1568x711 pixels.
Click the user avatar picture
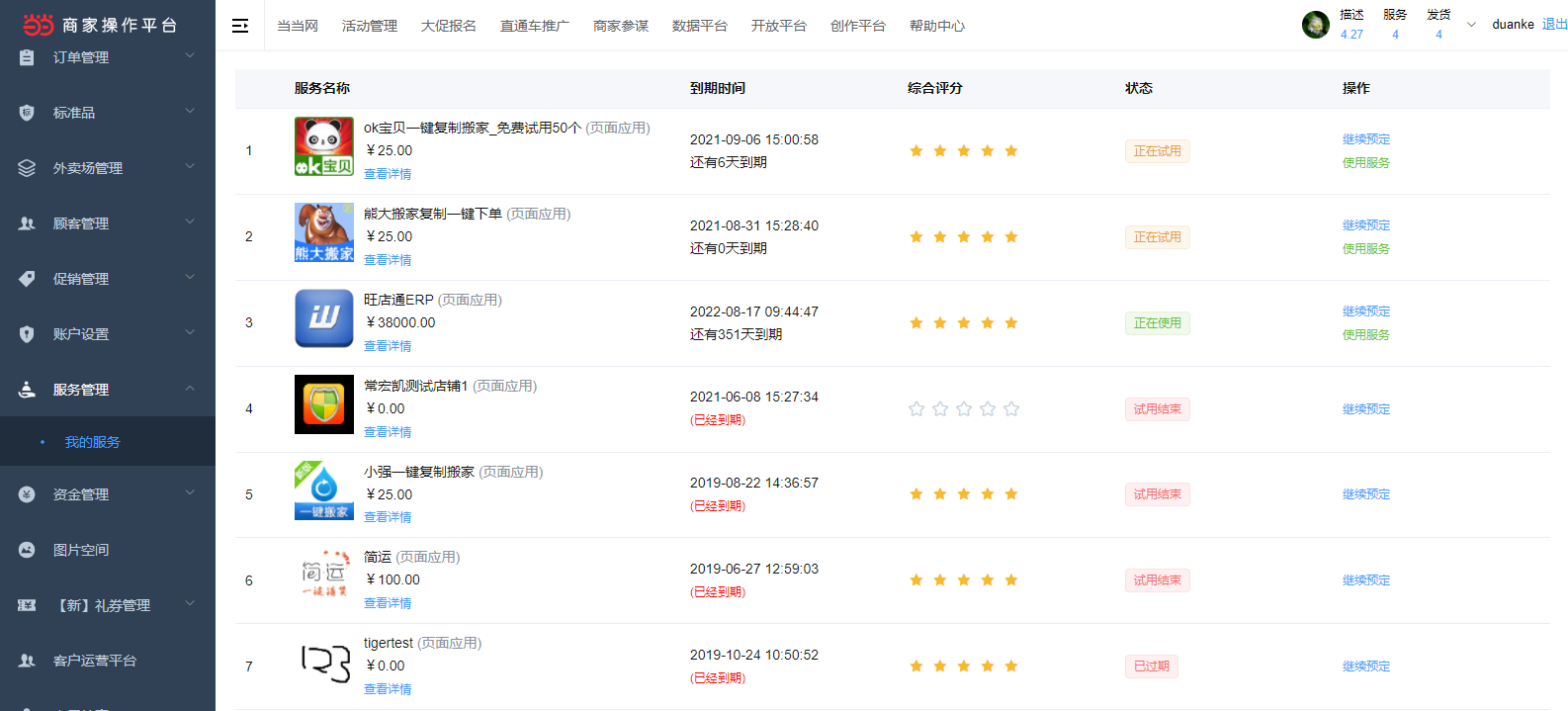pos(1315,25)
